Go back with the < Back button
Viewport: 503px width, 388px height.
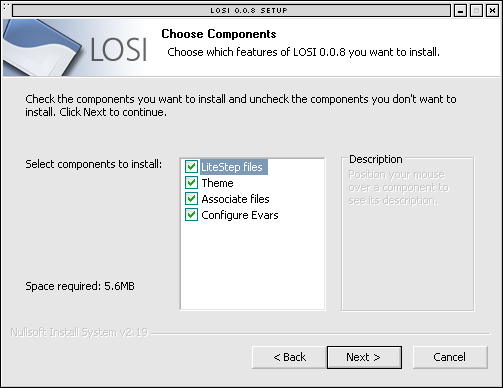click(289, 357)
